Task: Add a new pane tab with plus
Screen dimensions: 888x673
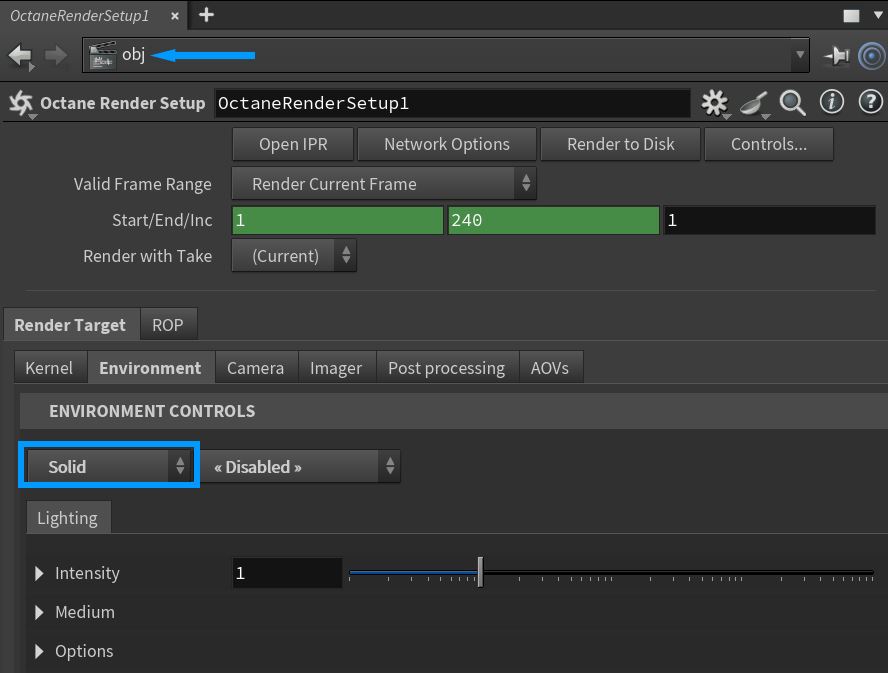Action: 206,15
